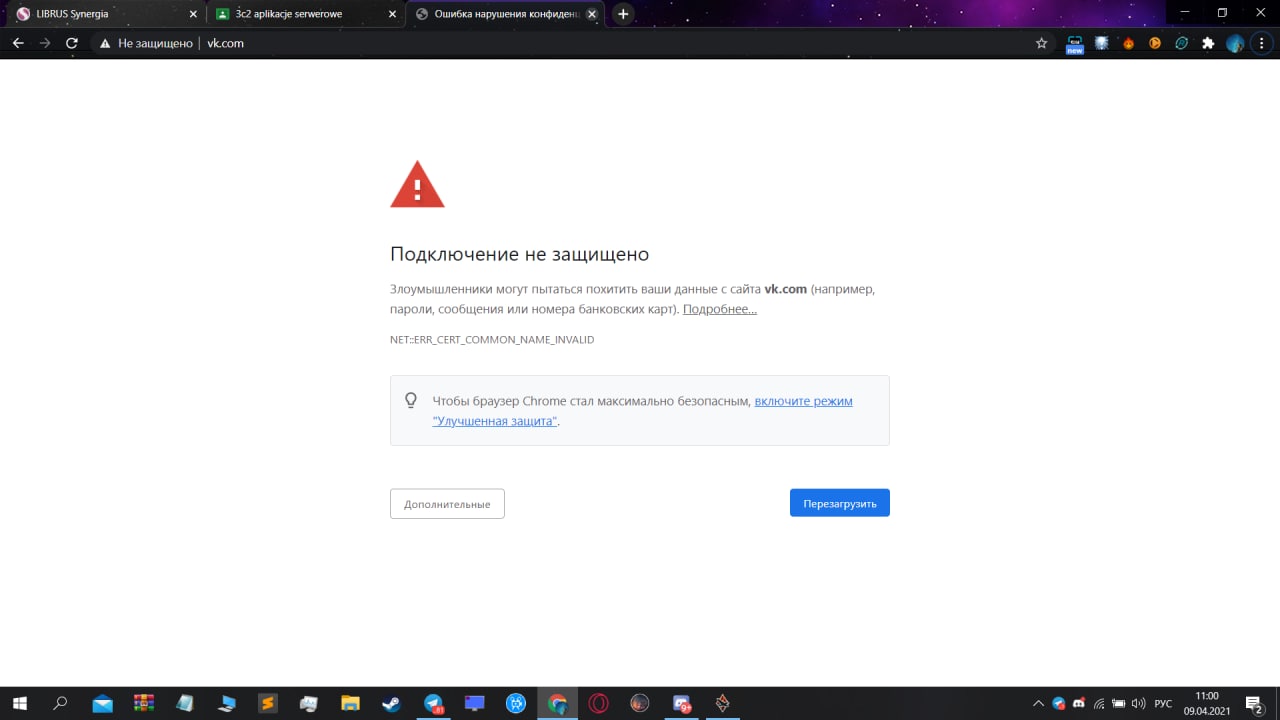The height and width of the screenshot is (720, 1280).
Task: Click the 'Не защищено' warning triangle icon
Action: point(105,43)
